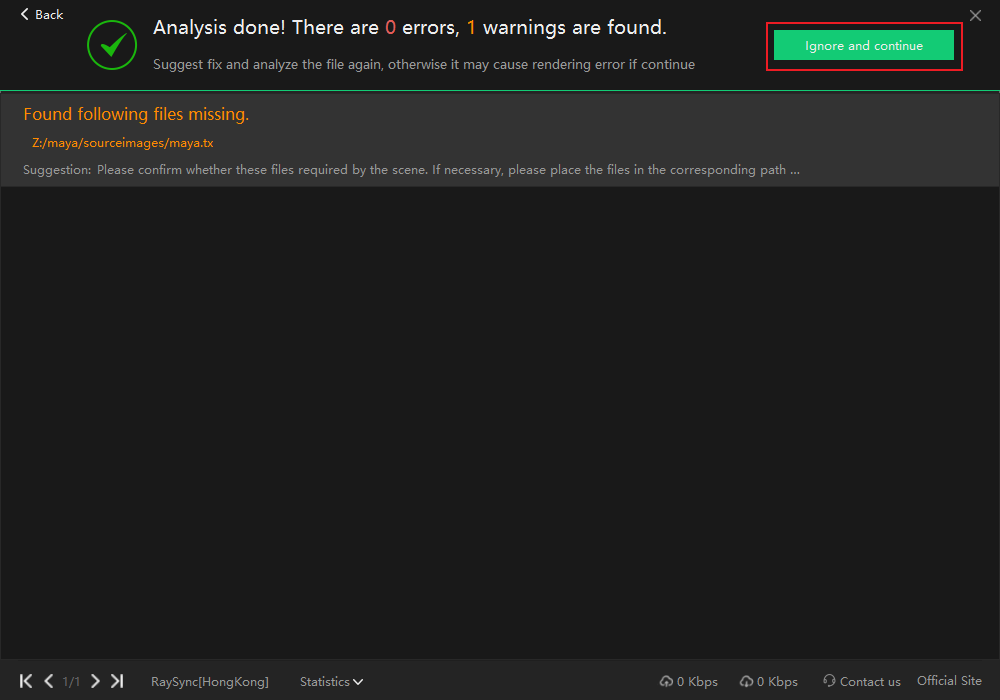This screenshot has height=700, width=1000.
Task: Jump to the last page
Action: pos(117,681)
